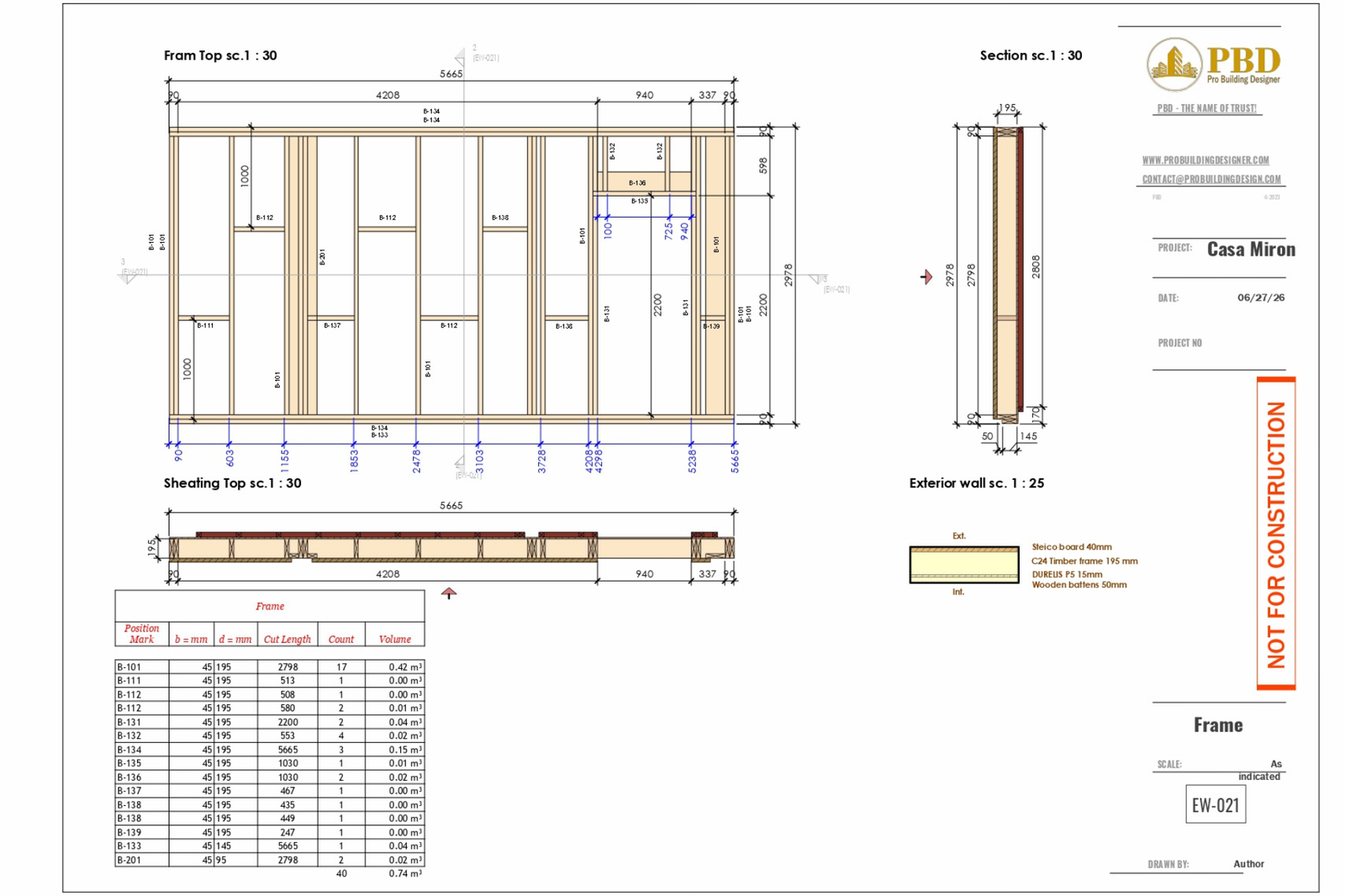The image size is (1345, 896).
Task: Select the 'Steico board 40mm' layer label
Action: pos(1072,547)
